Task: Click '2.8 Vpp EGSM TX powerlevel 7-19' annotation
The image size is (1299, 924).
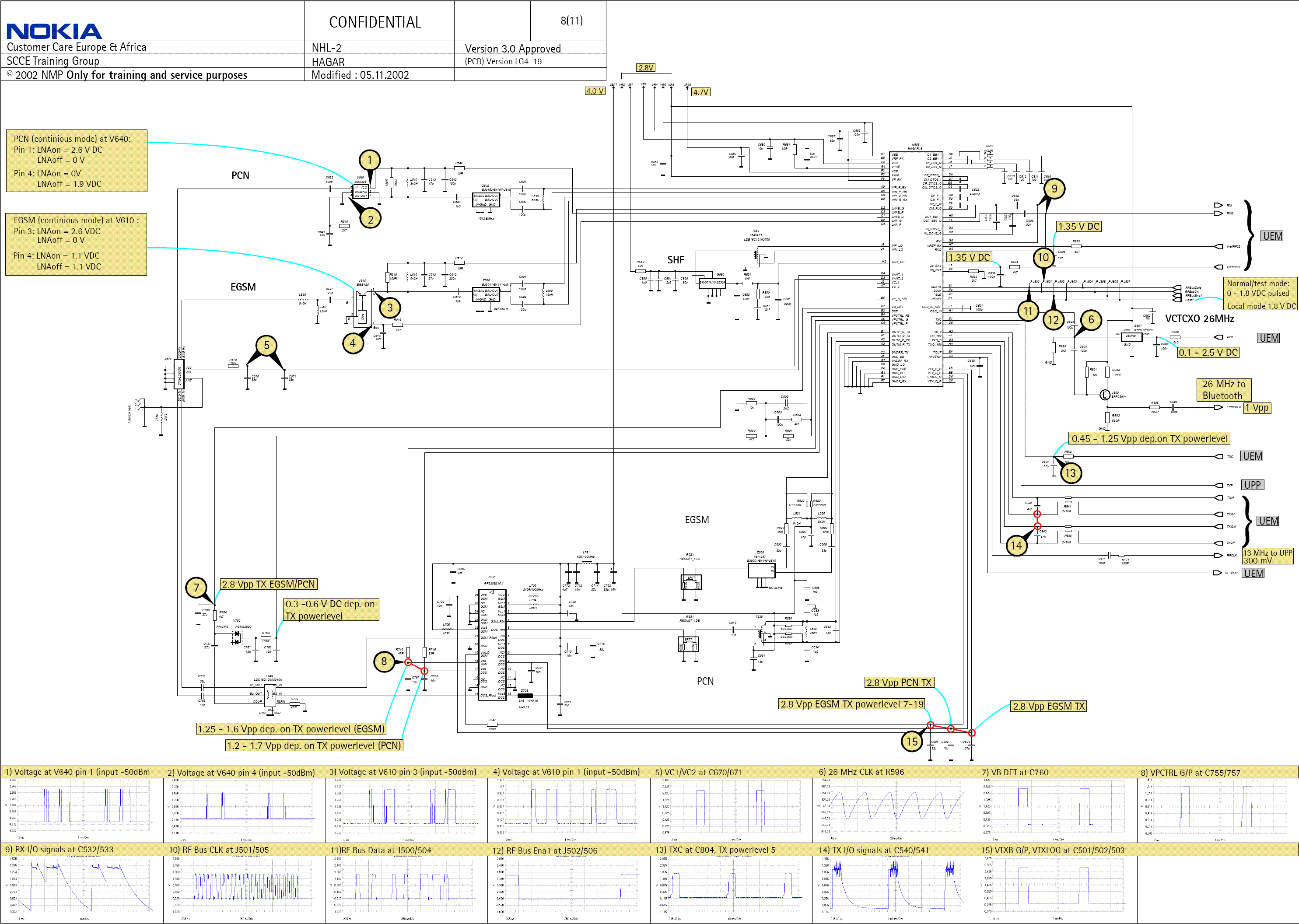Action: pos(852,704)
